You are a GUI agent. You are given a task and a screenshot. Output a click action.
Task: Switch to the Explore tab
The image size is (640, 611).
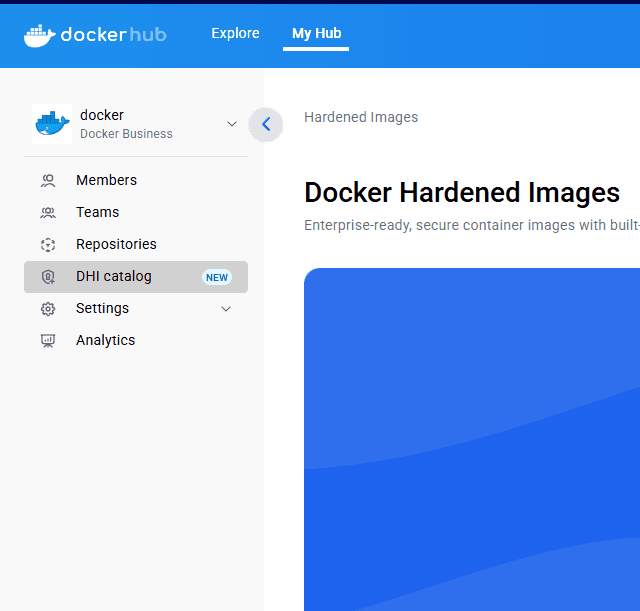pyautogui.click(x=235, y=34)
